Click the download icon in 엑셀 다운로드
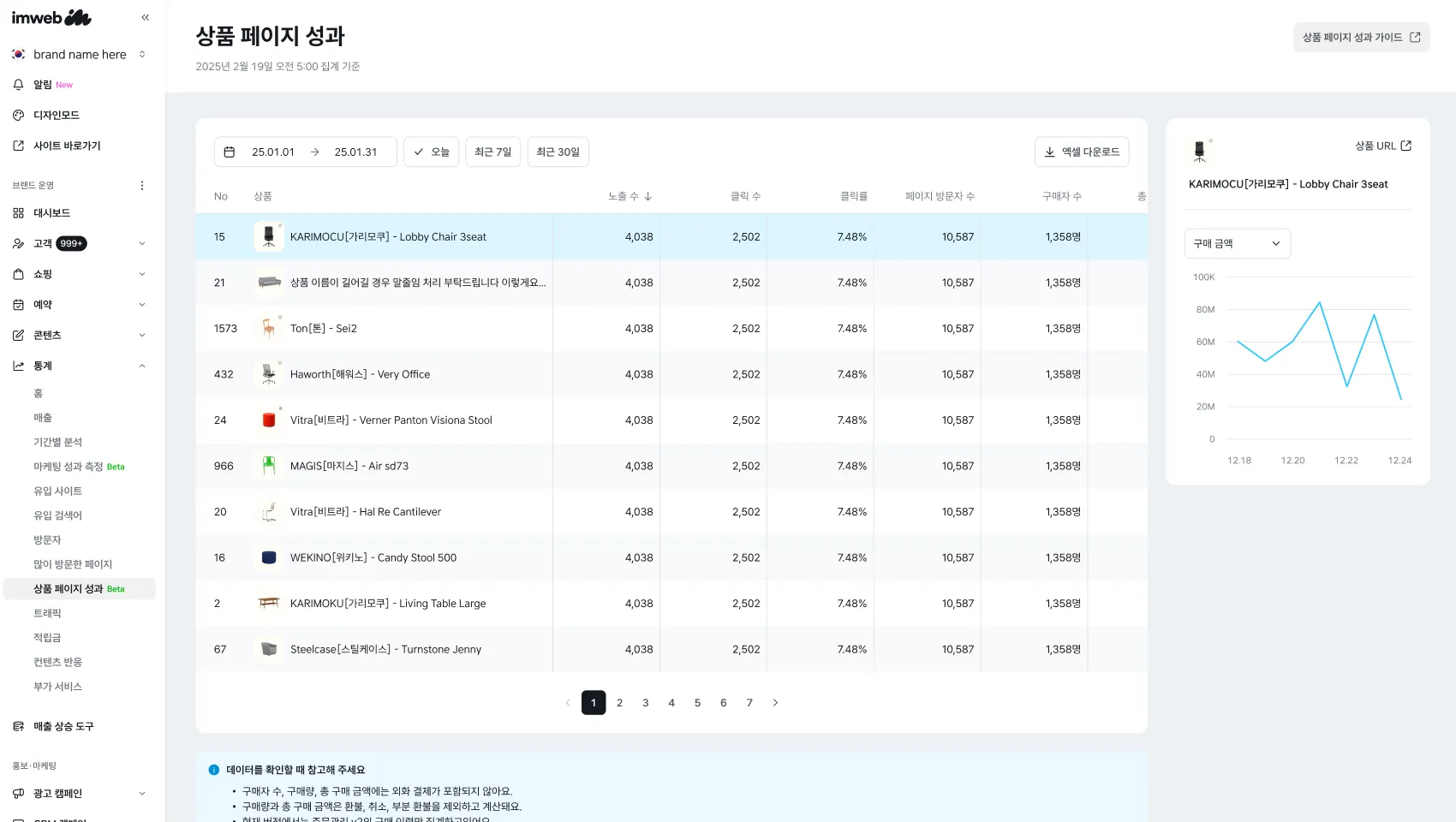Screen dimensions: 1456x822 [1049, 152]
